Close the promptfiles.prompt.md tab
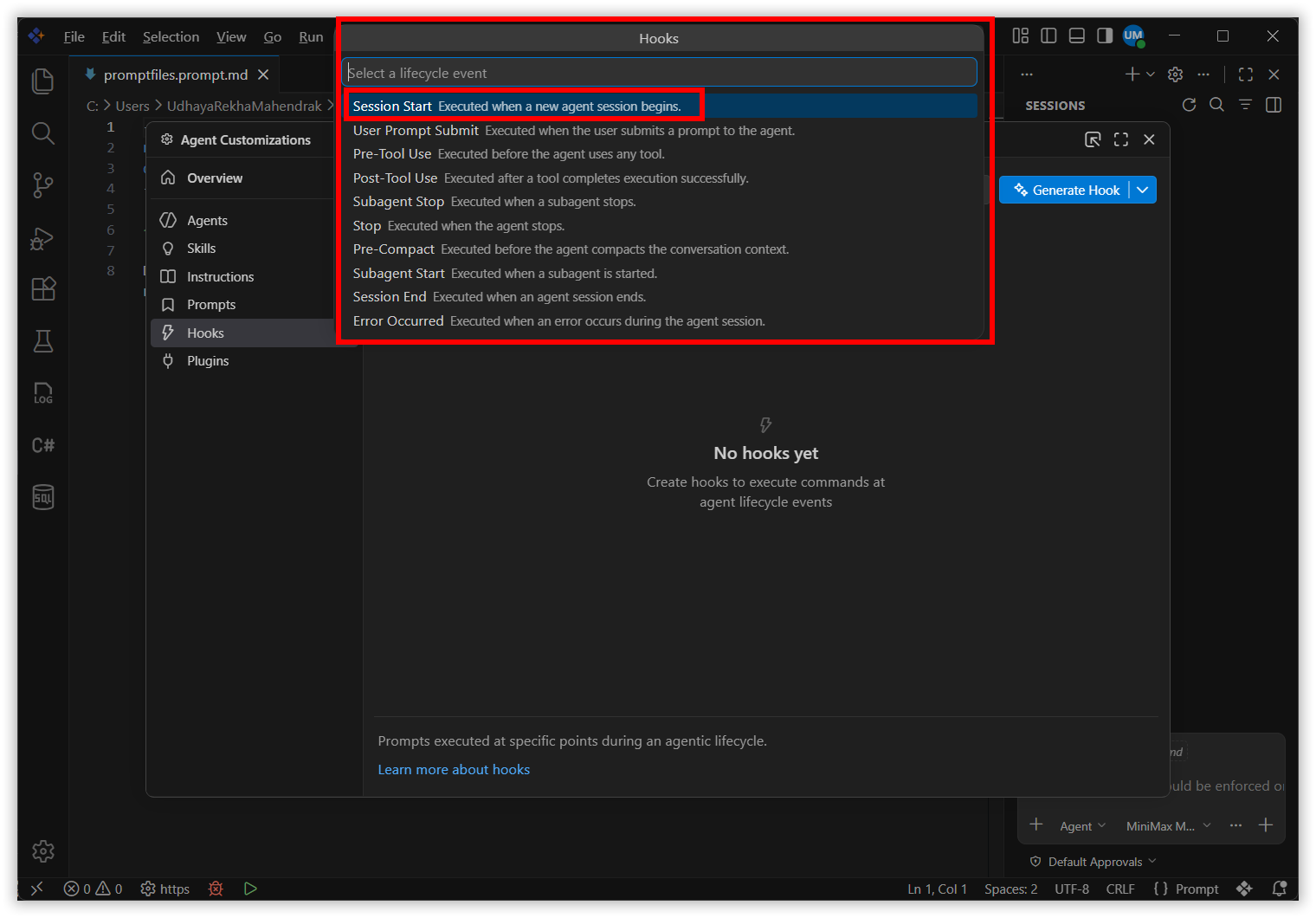This screenshot has width=1316, height=918. click(x=263, y=74)
